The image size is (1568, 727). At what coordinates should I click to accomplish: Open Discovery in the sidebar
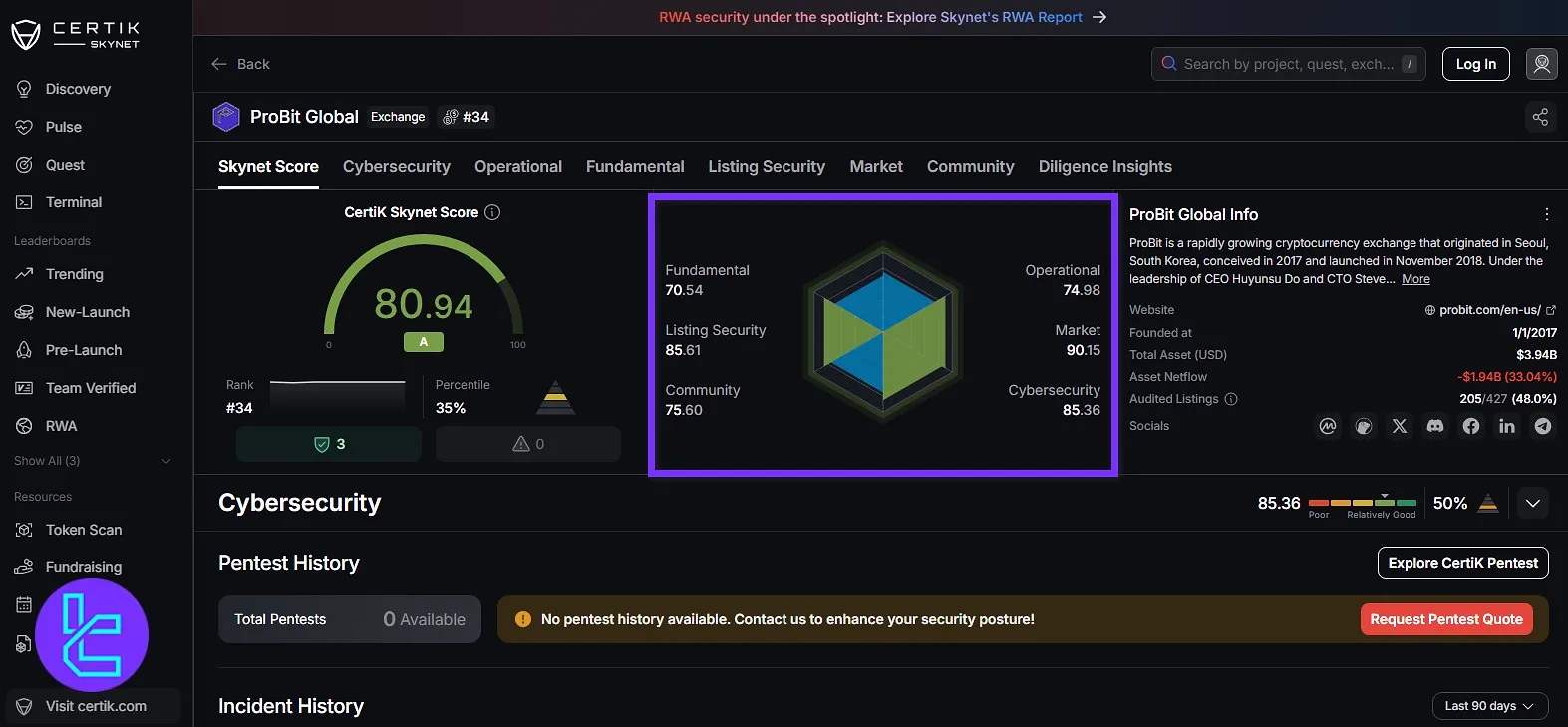tap(78, 89)
